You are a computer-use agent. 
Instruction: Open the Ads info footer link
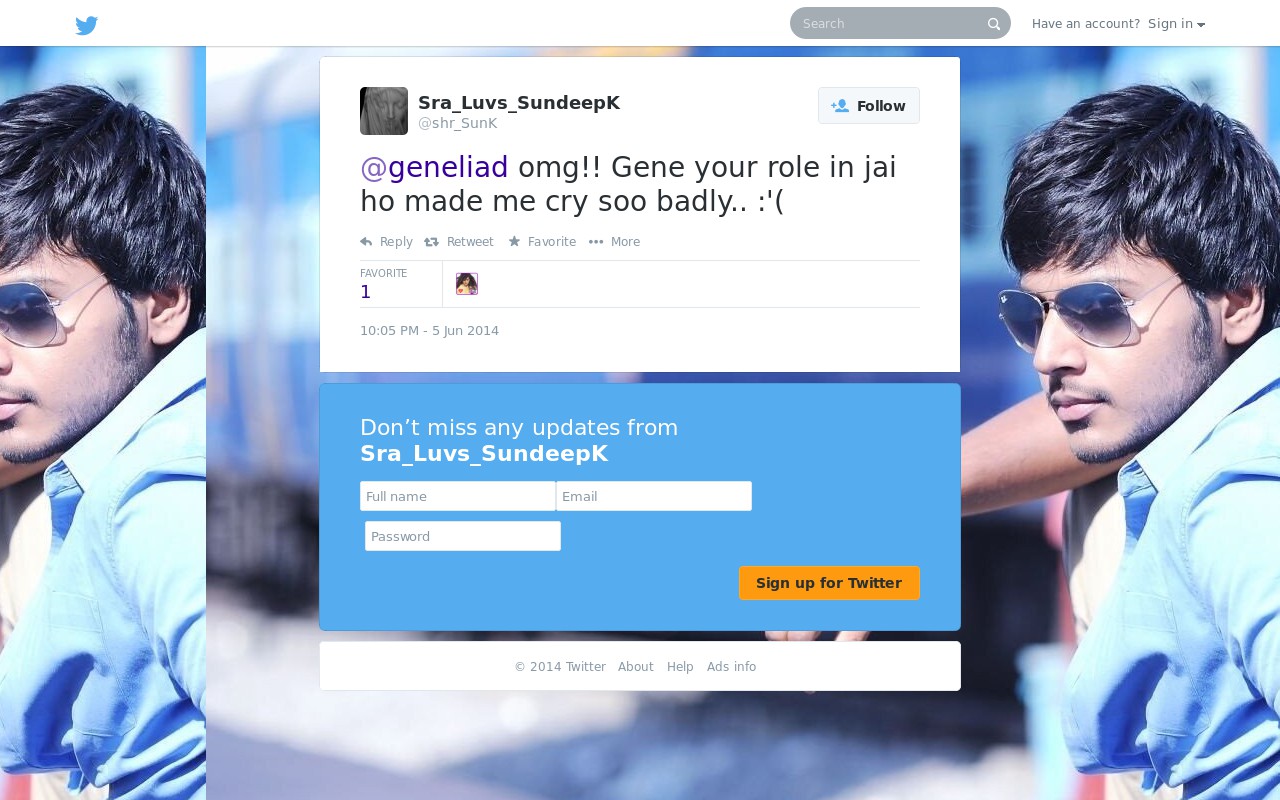coord(731,667)
